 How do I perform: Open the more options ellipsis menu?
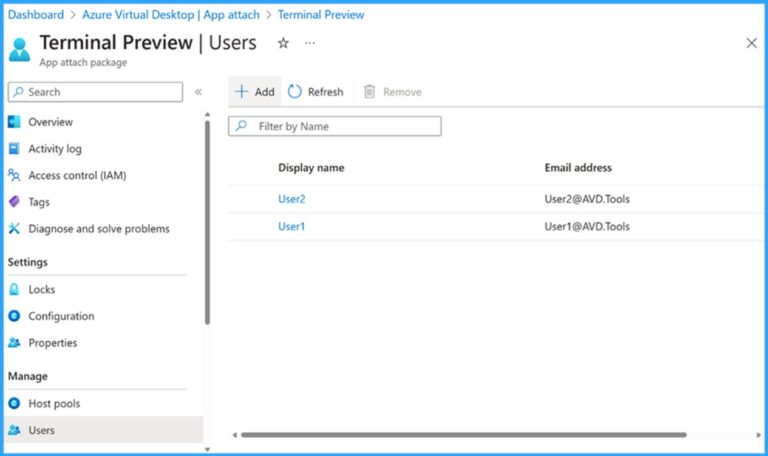point(310,43)
